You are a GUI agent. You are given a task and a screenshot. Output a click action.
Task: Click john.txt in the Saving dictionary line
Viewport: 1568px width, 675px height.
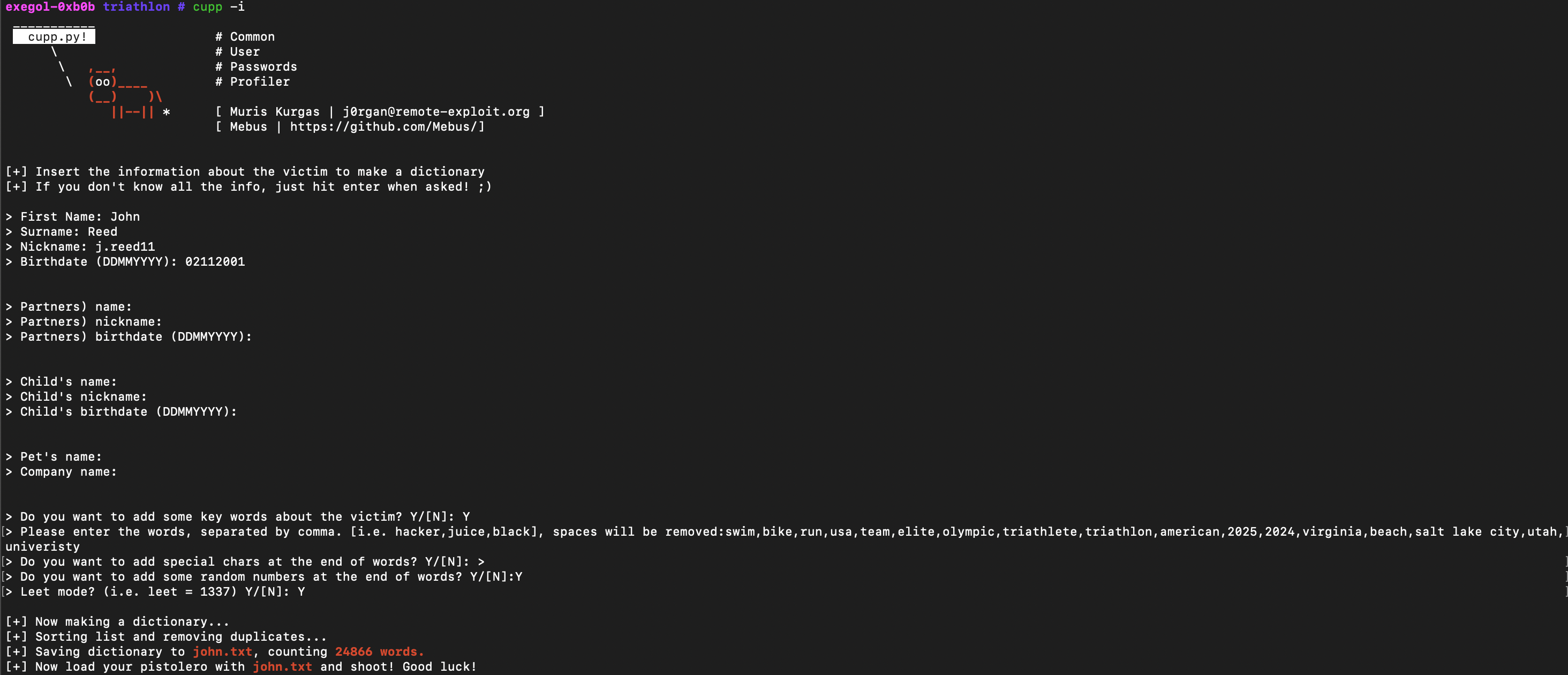pos(222,652)
